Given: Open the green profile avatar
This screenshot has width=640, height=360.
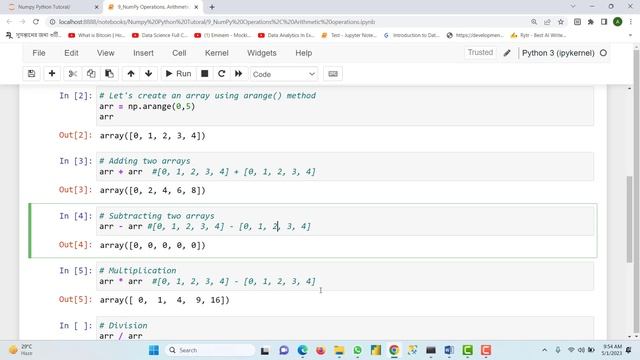Looking at the screenshot, I should pos(618,22).
